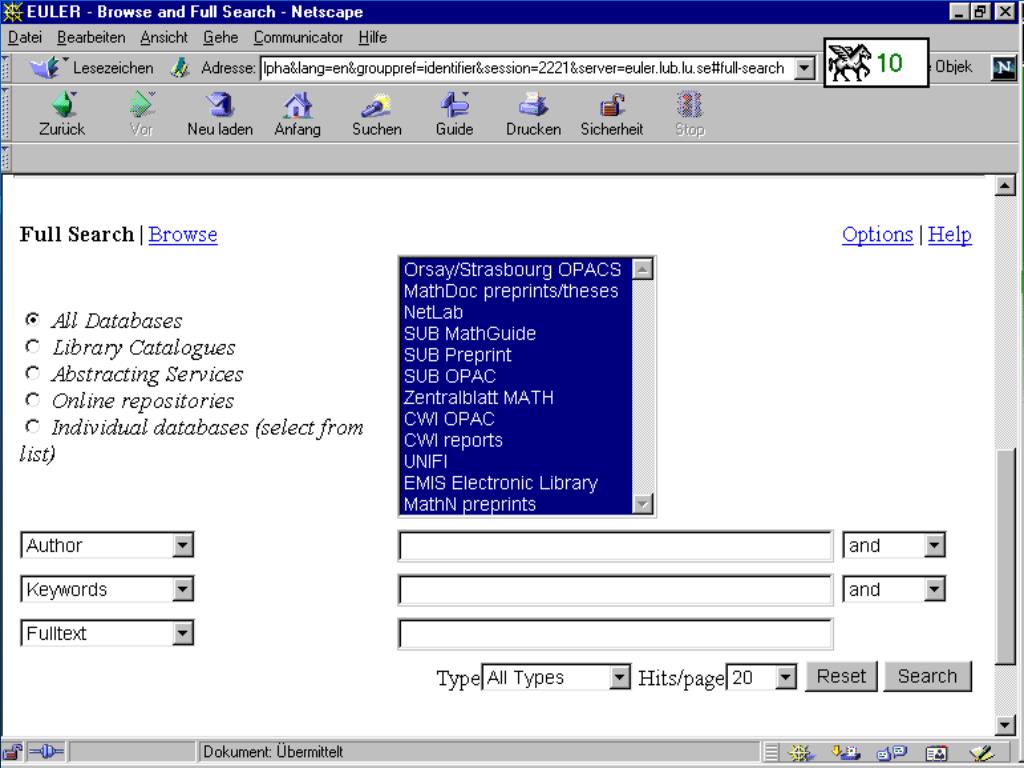The image size is (1024, 768).
Task: Click the Fulltext search text field
Action: point(615,633)
